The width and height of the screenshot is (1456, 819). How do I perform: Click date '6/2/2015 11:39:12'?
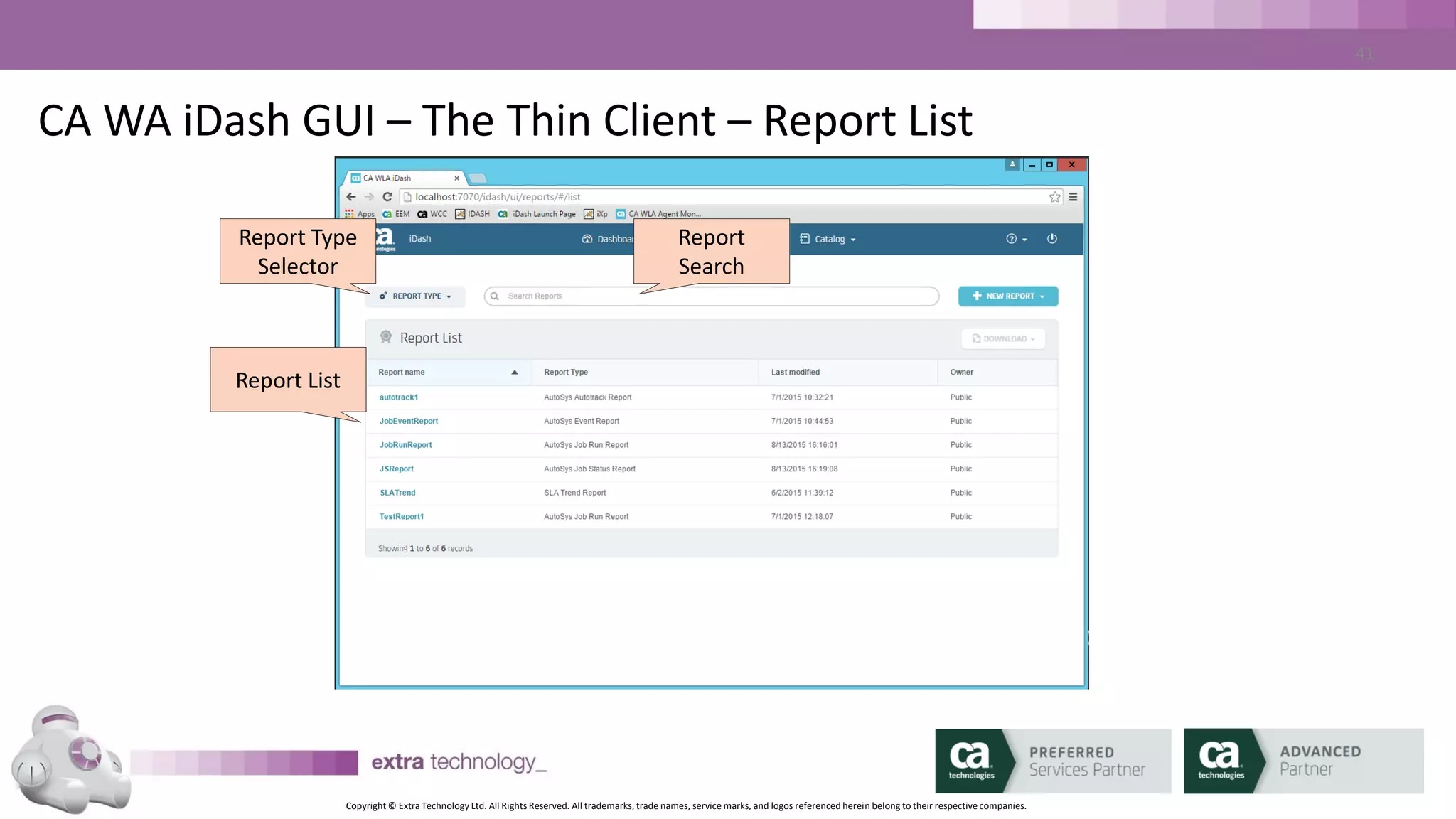803,493
